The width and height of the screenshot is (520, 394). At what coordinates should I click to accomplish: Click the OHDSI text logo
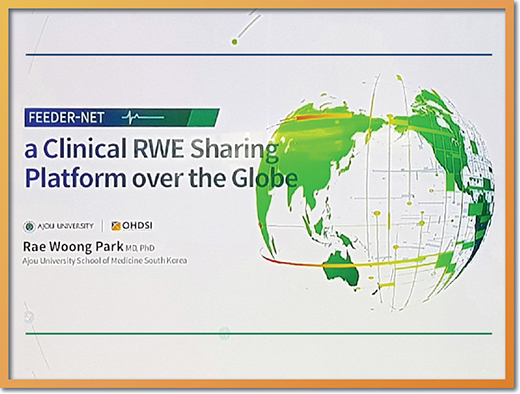click(x=137, y=226)
